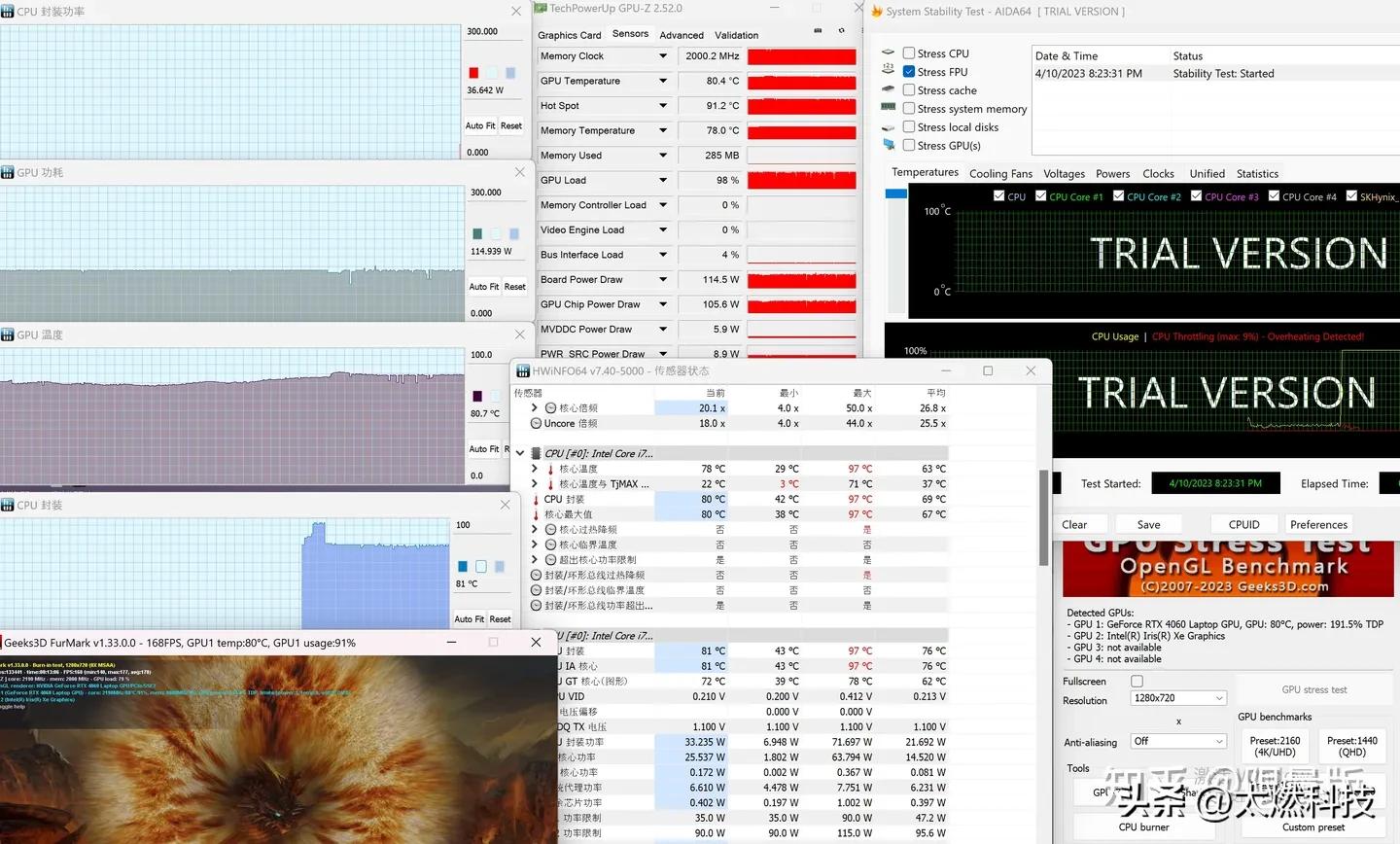Click the disk icon beside Stress local disks
The height and width of the screenshot is (844, 1400).
(887, 126)
